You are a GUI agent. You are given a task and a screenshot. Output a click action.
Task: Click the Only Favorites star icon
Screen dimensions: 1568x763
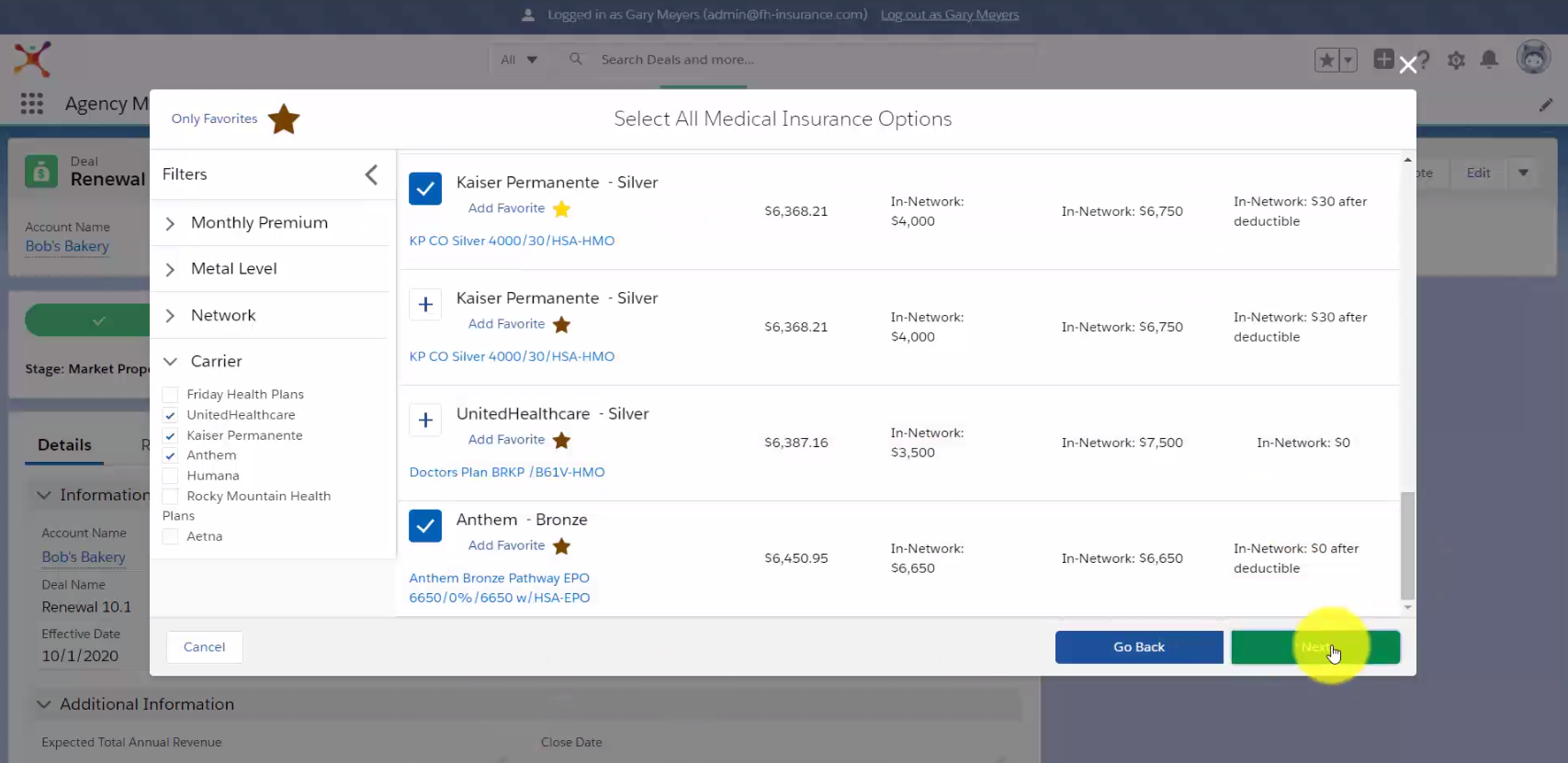pyautogui.click(x=284, y=119)
